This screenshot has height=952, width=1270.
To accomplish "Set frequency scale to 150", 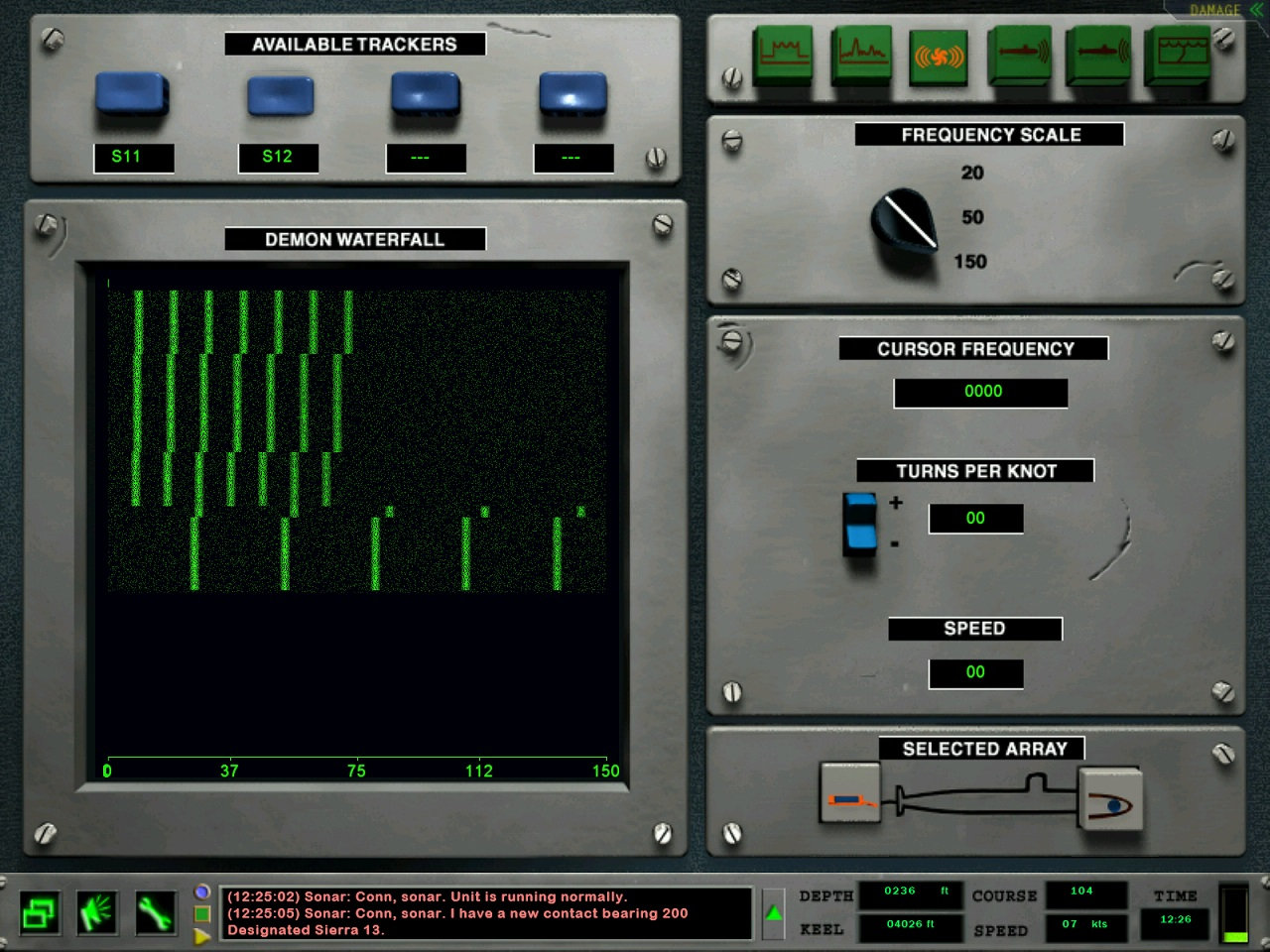I will coord(970,262).
